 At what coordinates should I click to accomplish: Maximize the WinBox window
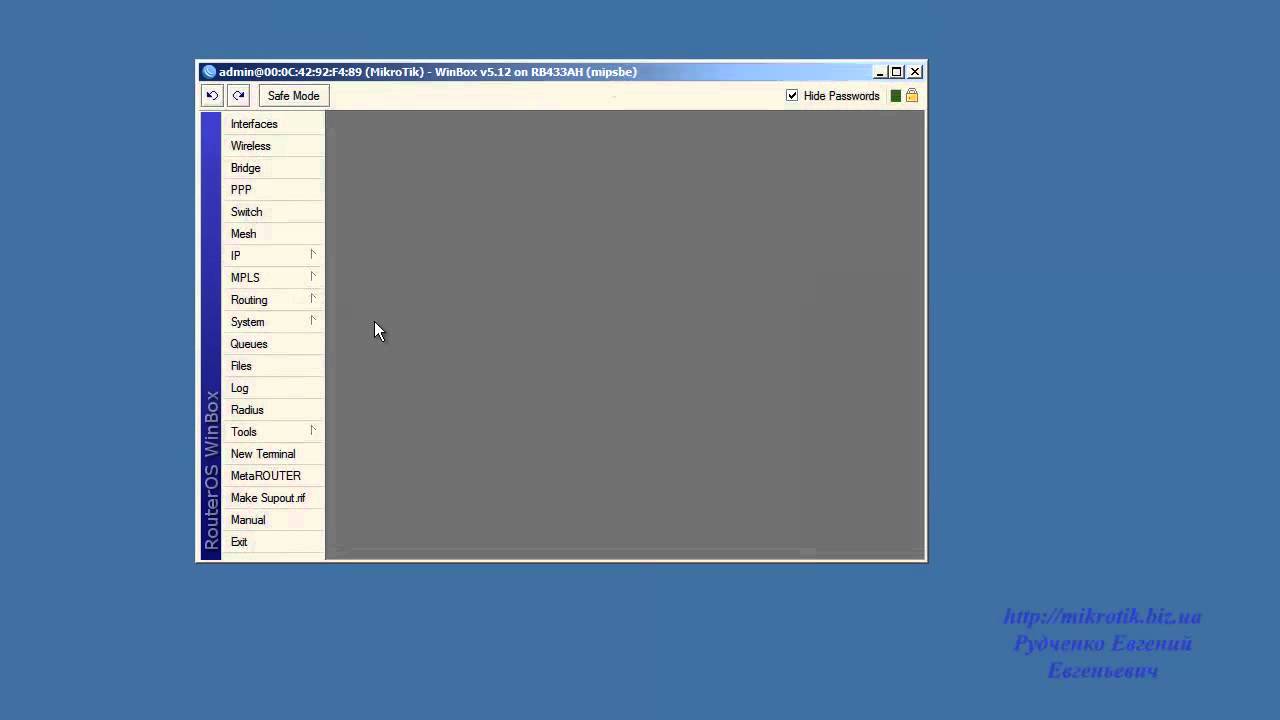coord(897,72)
